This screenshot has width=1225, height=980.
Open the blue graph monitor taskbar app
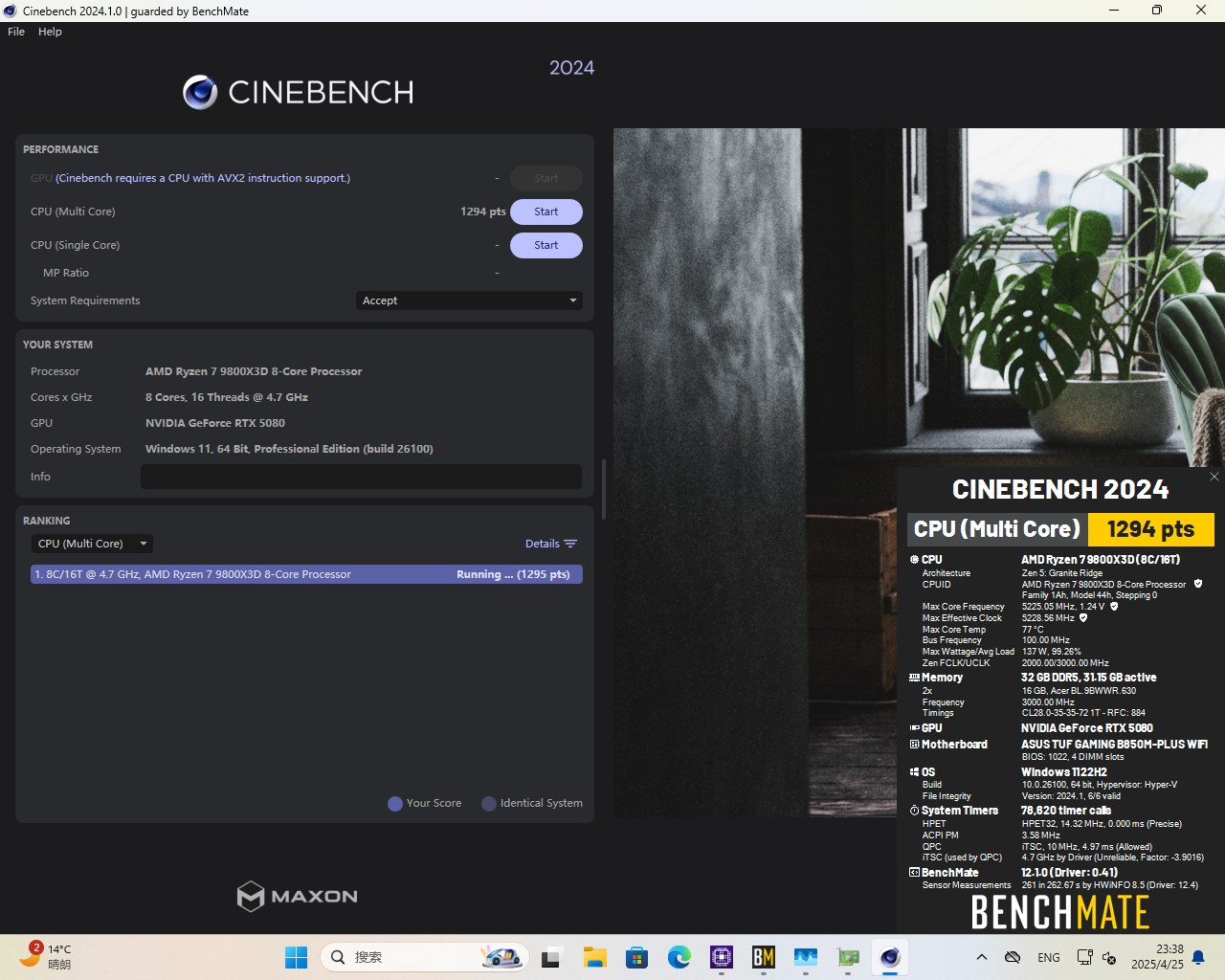tap(806, 957)
